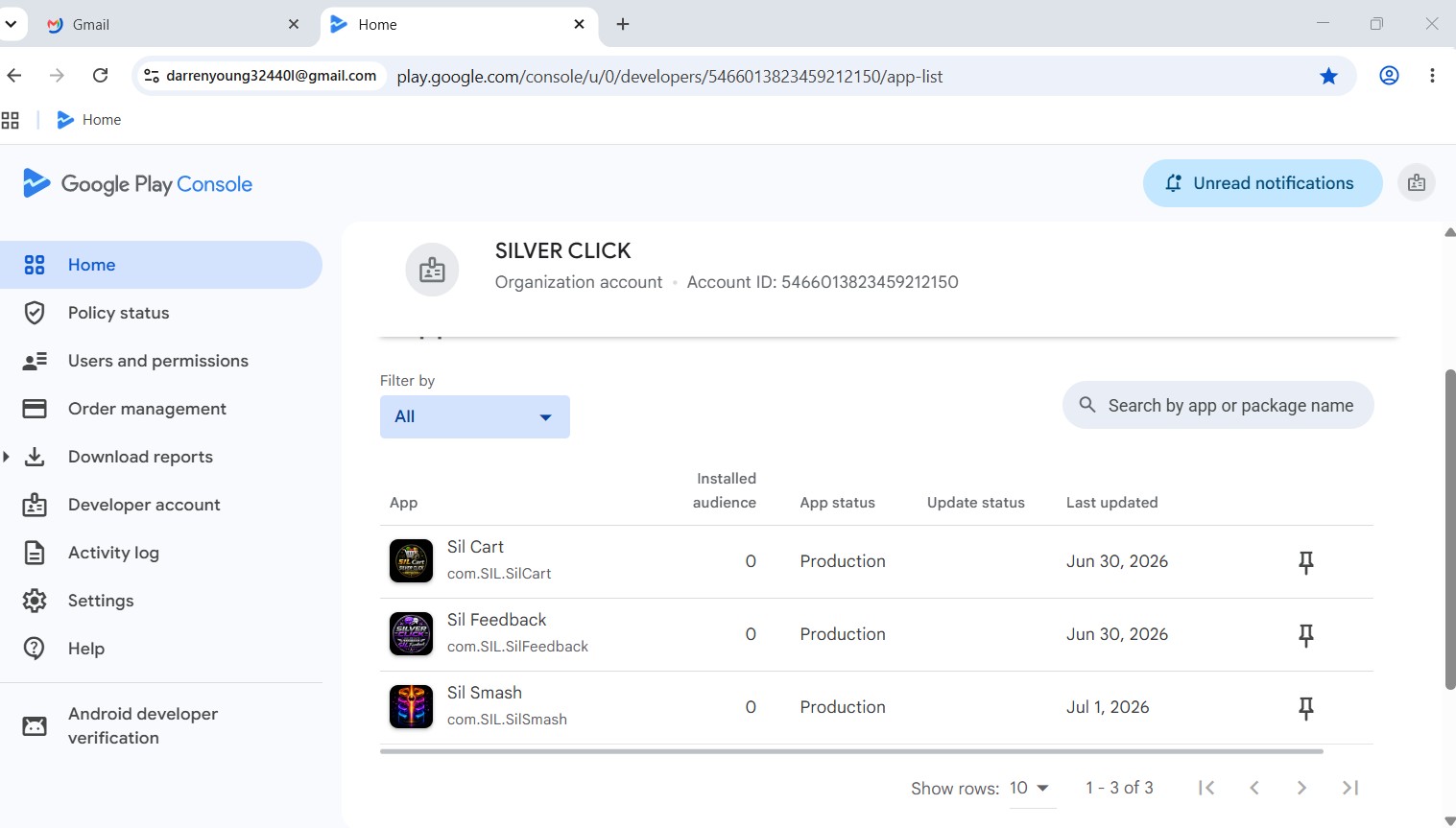Click the Sil Feedback app icon thumbnail
This screenshot has height=828, width=1456.
click(x=411, y=634)
